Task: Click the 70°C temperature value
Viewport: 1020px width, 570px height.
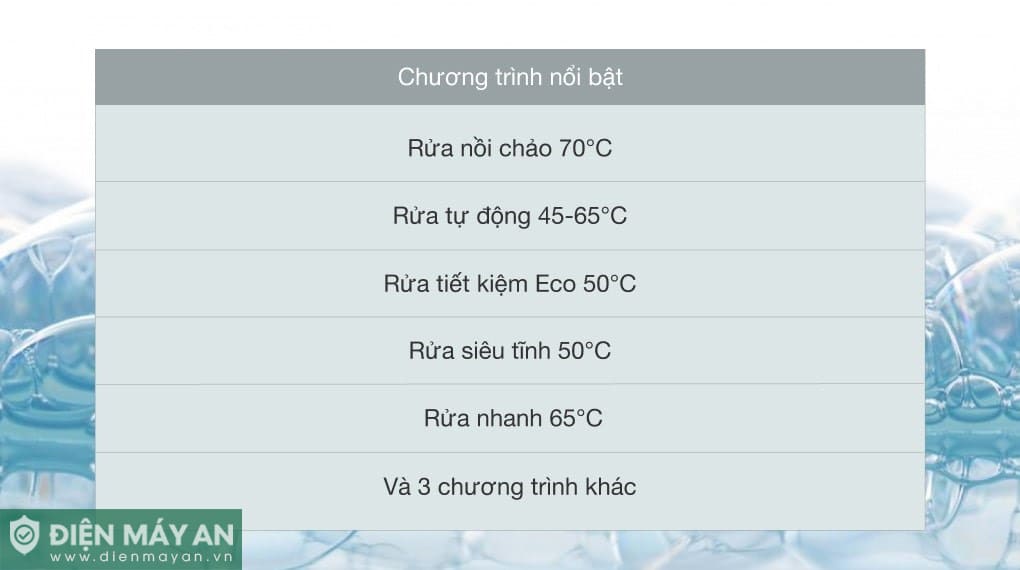Action: (x=585, y=148)
